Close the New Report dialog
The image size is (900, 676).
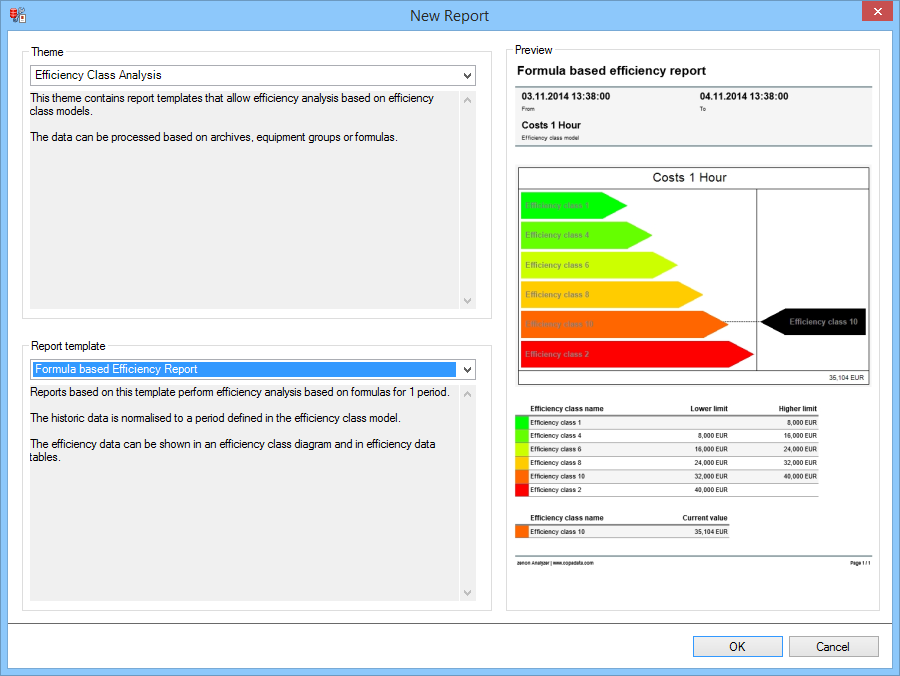(878, 11)
